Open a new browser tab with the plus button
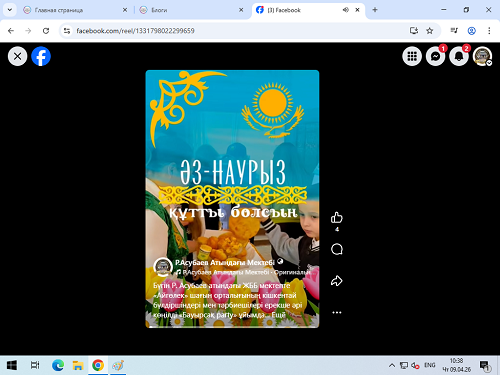500x375 pixels. click(375, 10)
